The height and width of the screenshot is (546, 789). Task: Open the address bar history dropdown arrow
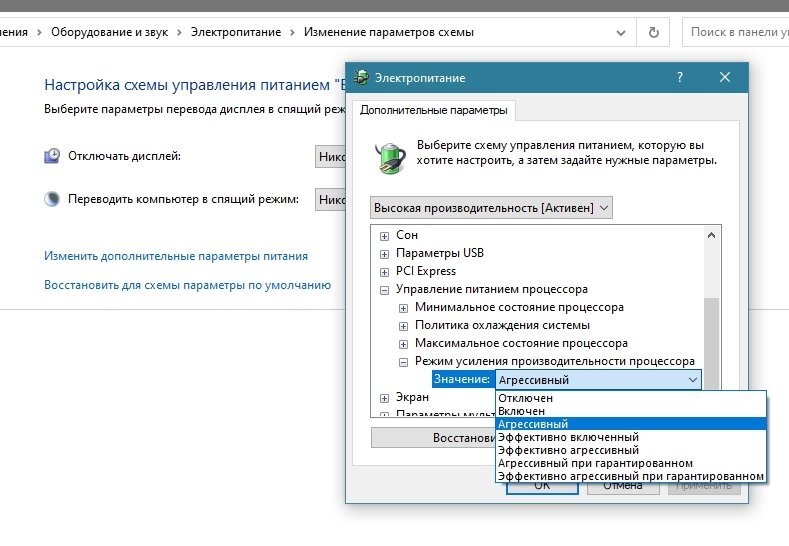[x=622, y=32]
